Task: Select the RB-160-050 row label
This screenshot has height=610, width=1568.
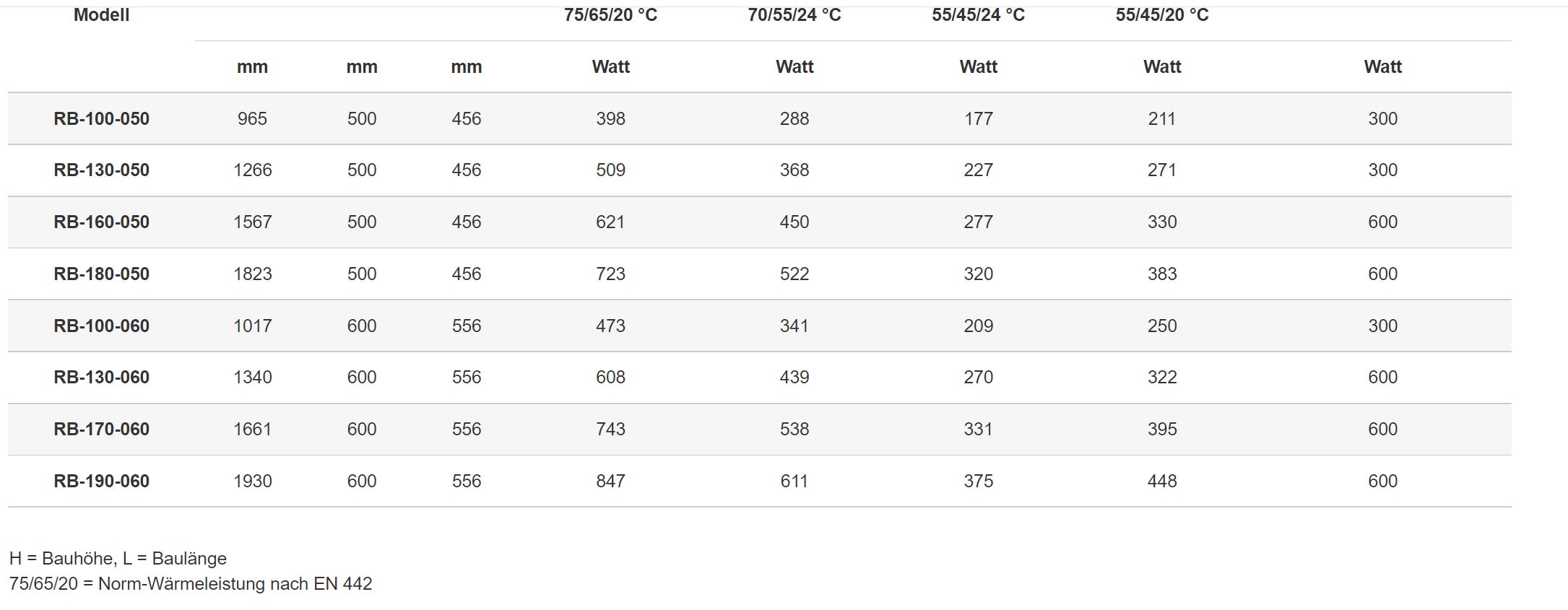Action: [101, 222]
